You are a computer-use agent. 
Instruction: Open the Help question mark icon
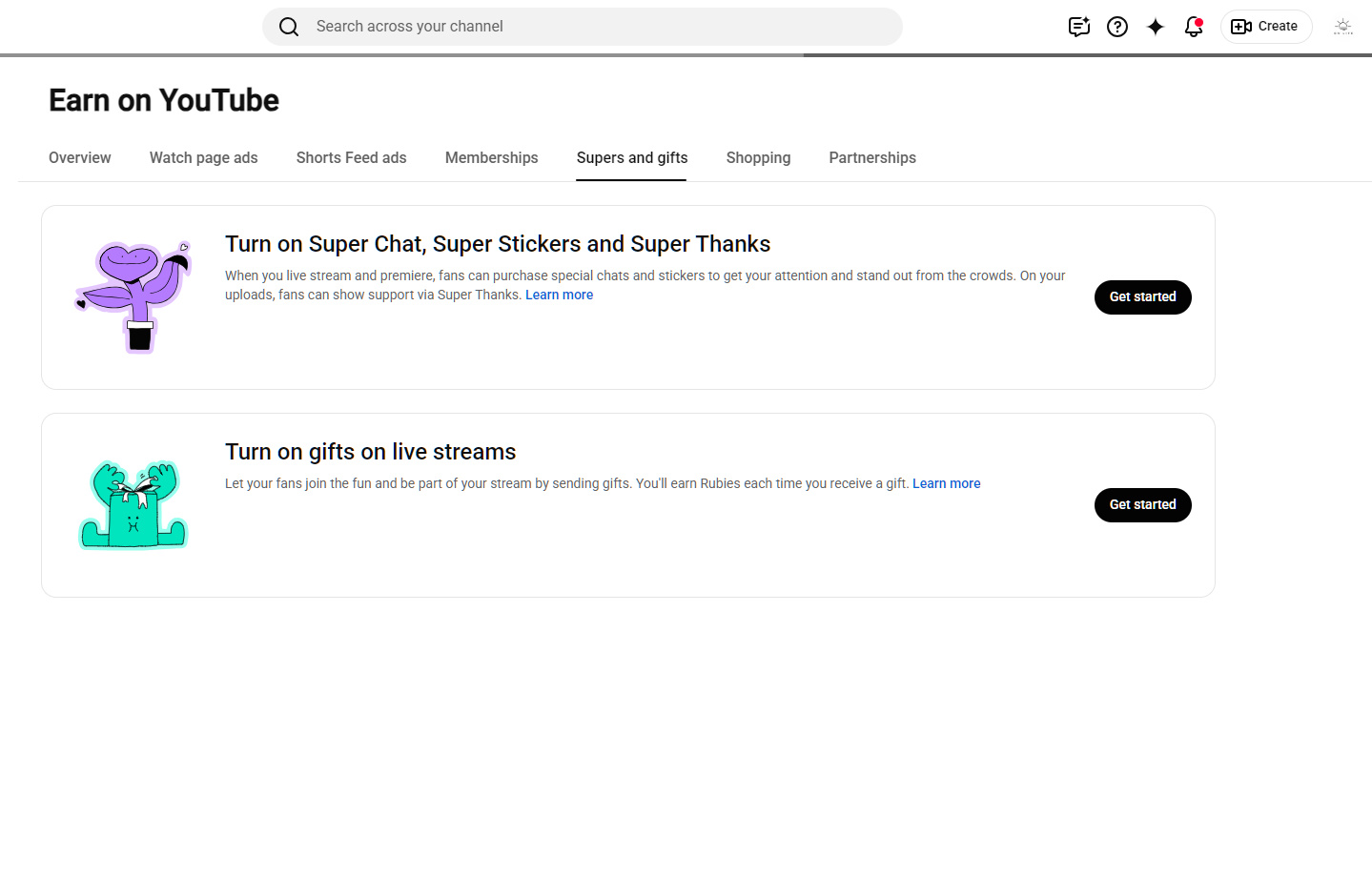[1117, 27]
